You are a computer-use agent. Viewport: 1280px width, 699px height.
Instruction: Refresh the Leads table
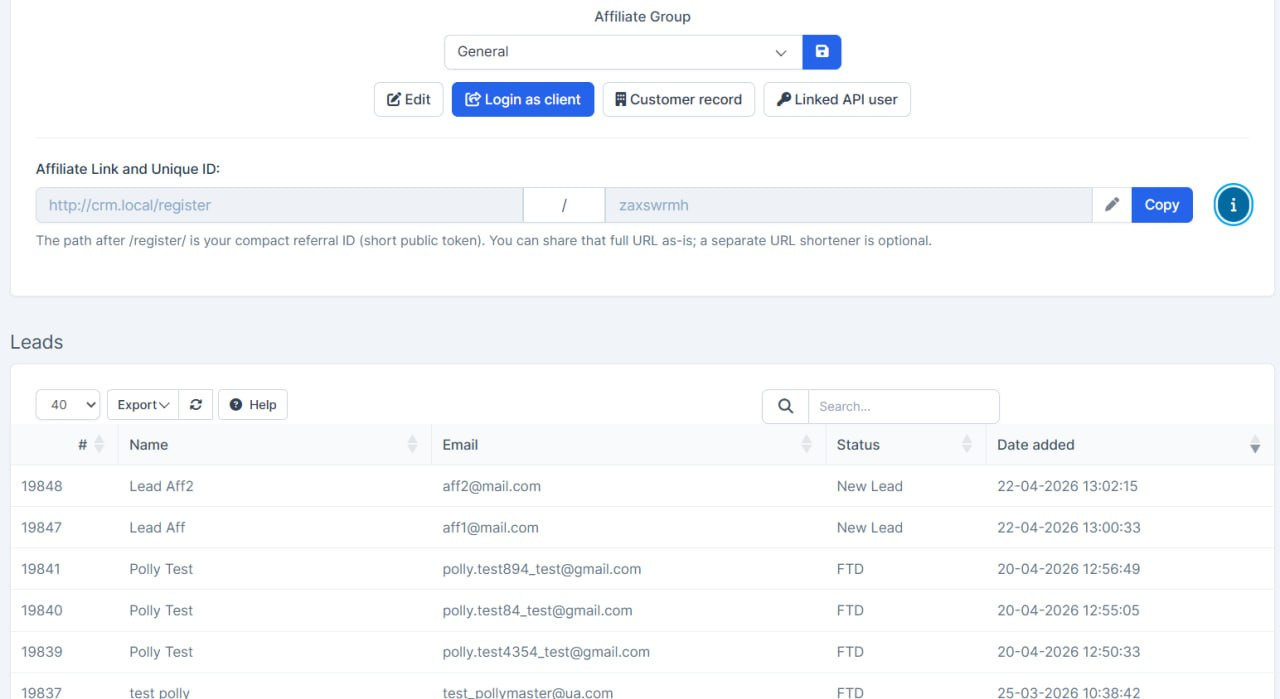tap(196, 405)
